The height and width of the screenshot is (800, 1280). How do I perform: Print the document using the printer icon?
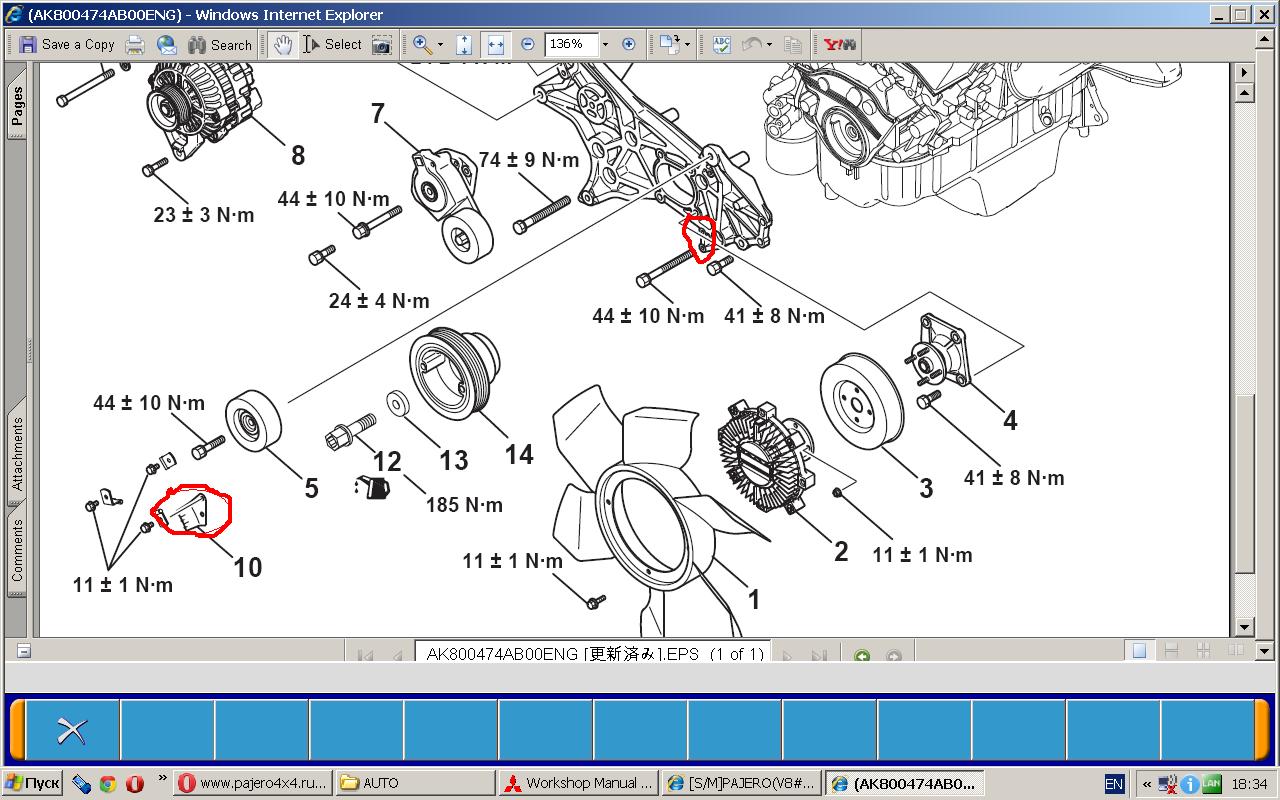[135, 44]
